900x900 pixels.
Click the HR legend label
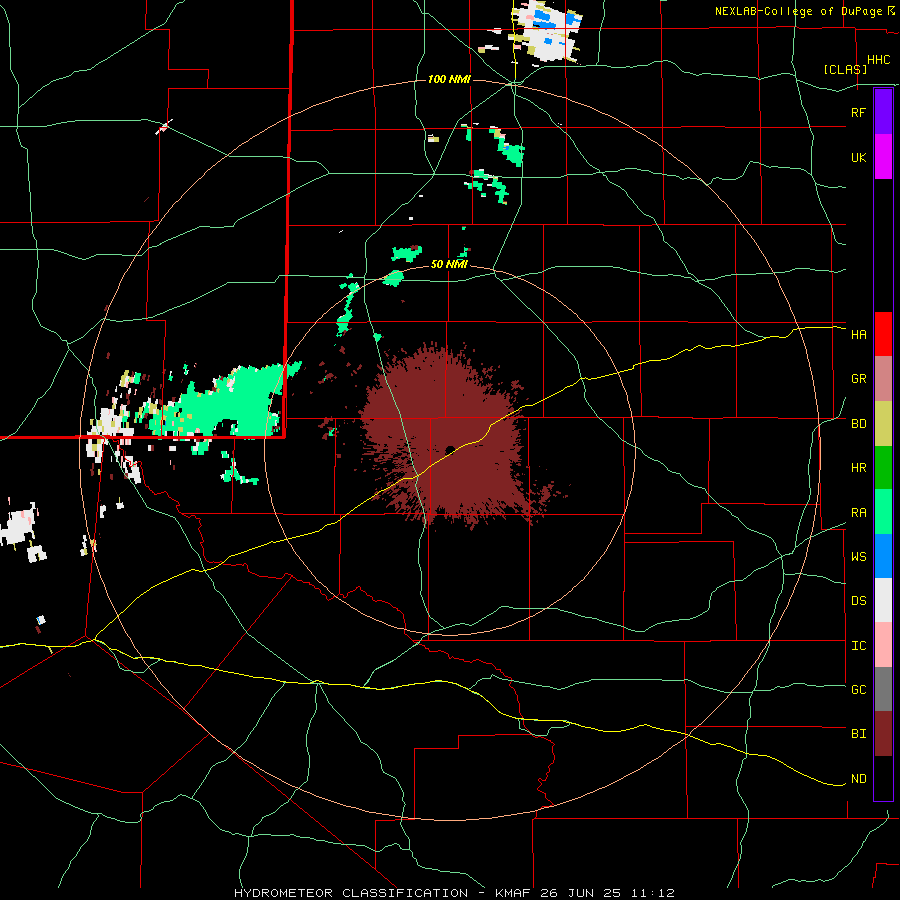(858, 468)
